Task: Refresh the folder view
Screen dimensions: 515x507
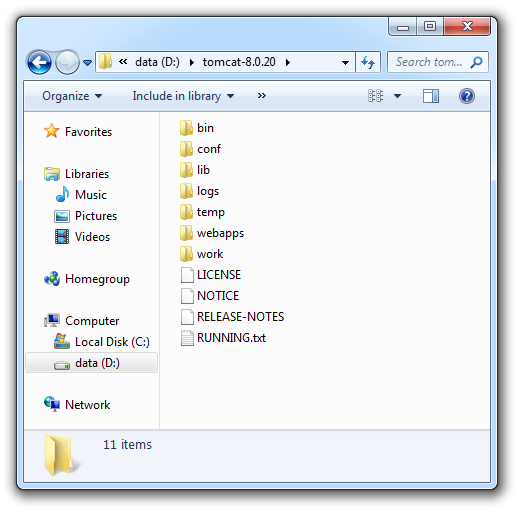Action: pyautogui.click(x=368, y=62)
